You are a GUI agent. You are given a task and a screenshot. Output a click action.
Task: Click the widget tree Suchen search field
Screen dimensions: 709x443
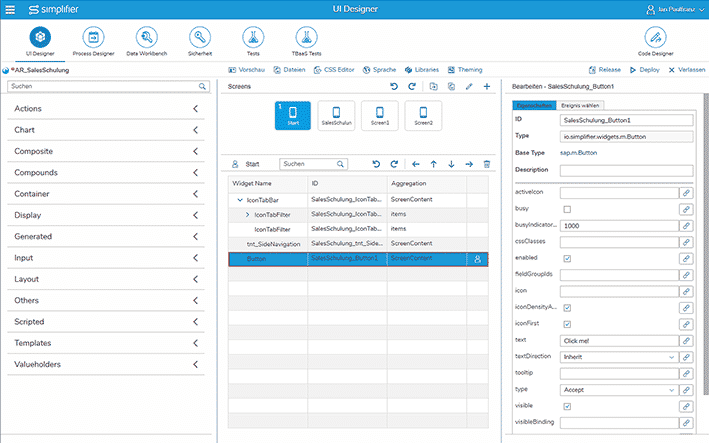[x=313, y=164]
